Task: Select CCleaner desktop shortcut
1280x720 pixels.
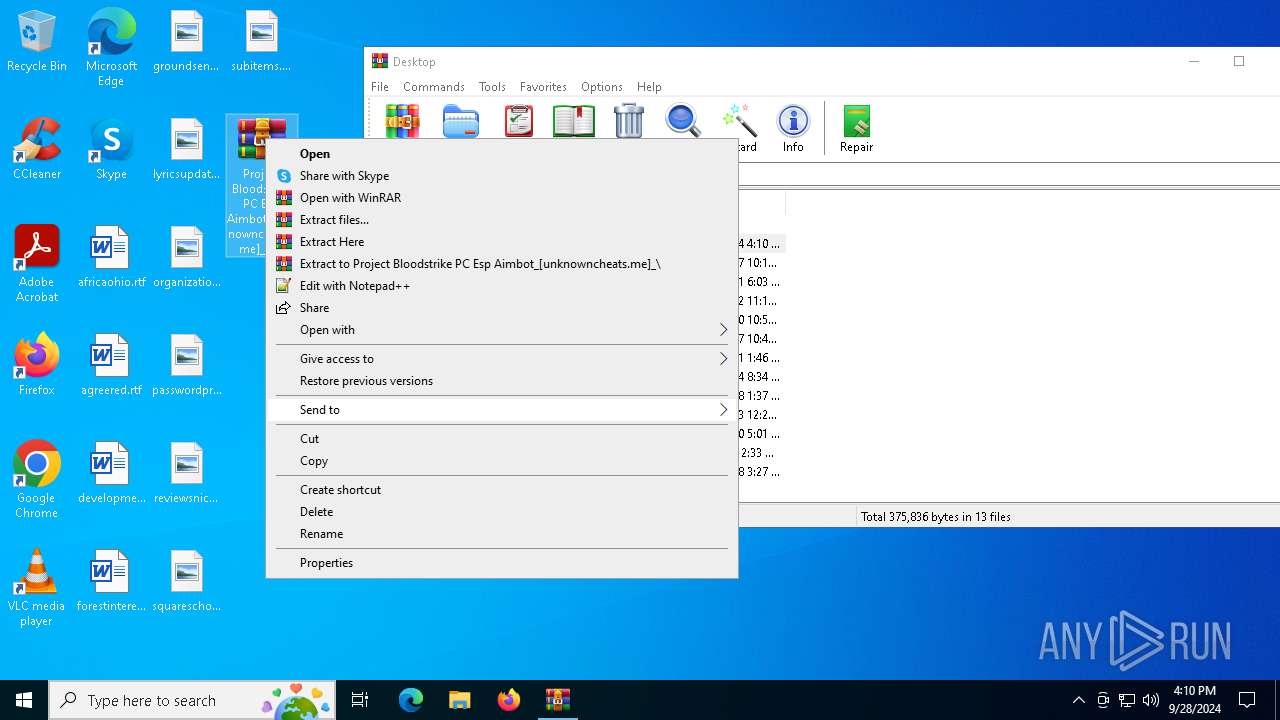Action: click(x=37, y=149)
